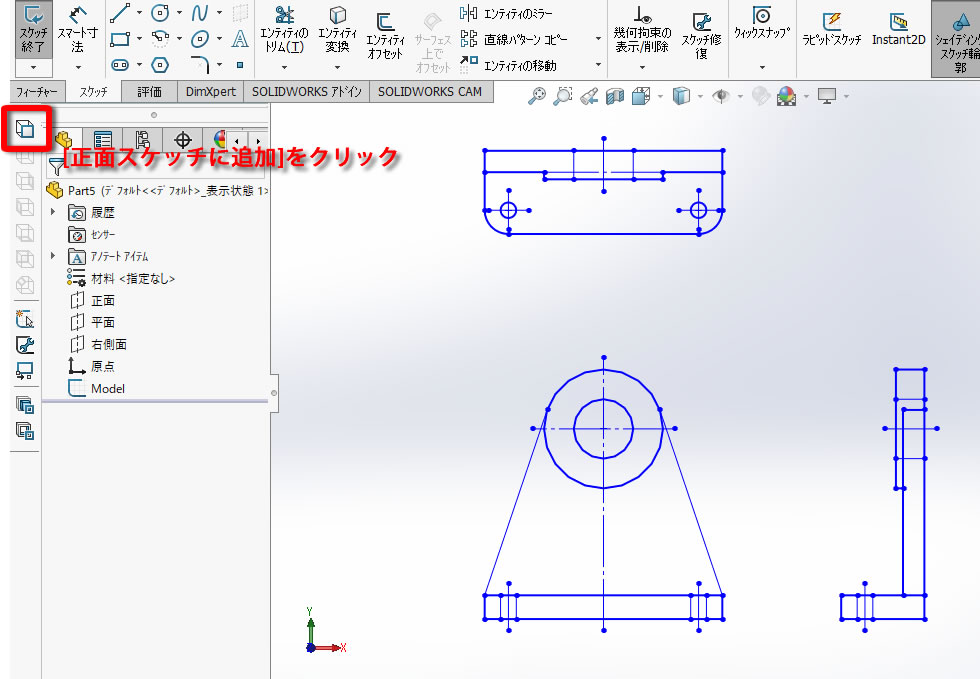Click Section View icon
The image size is (980, 679).
click(x=616, y=96)
